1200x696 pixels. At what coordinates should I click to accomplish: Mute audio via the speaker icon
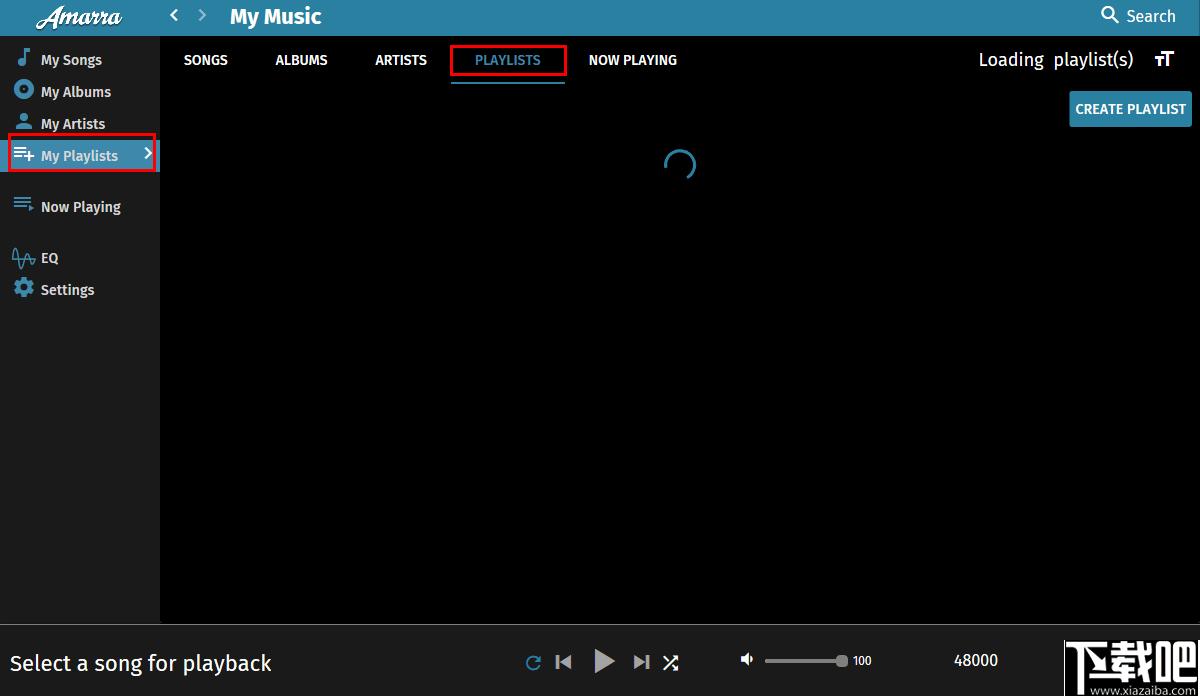click(x=746, y=660)
